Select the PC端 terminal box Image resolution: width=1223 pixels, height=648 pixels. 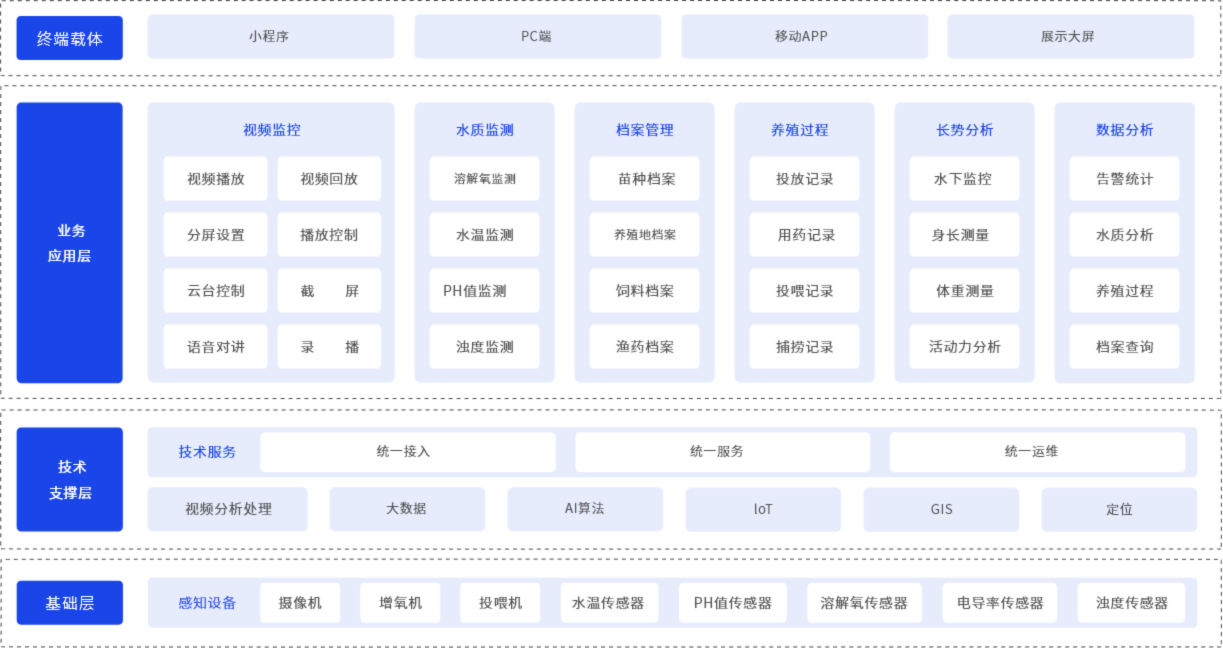pyautogui.click(x=537, y=37)
